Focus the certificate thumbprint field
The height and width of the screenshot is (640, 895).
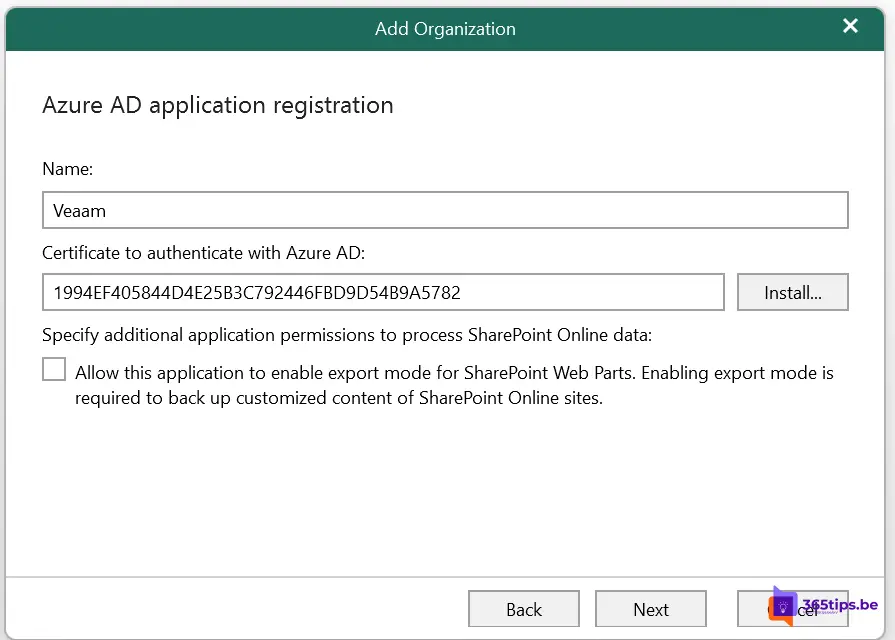383,292
